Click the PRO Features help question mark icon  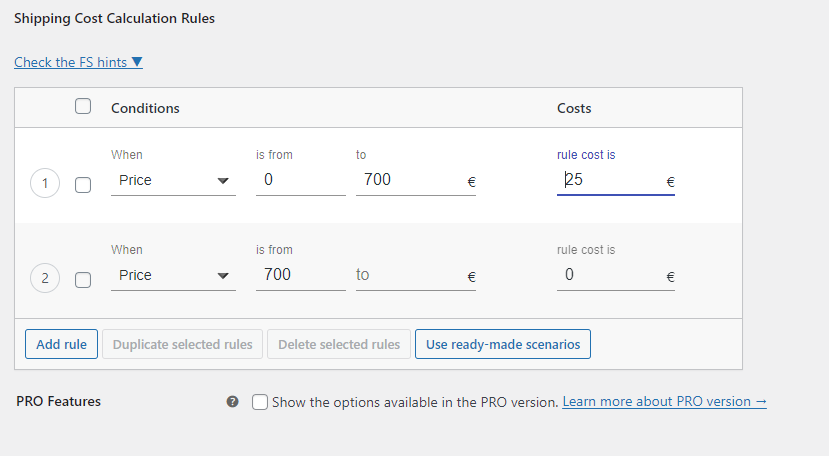(232, 402)
